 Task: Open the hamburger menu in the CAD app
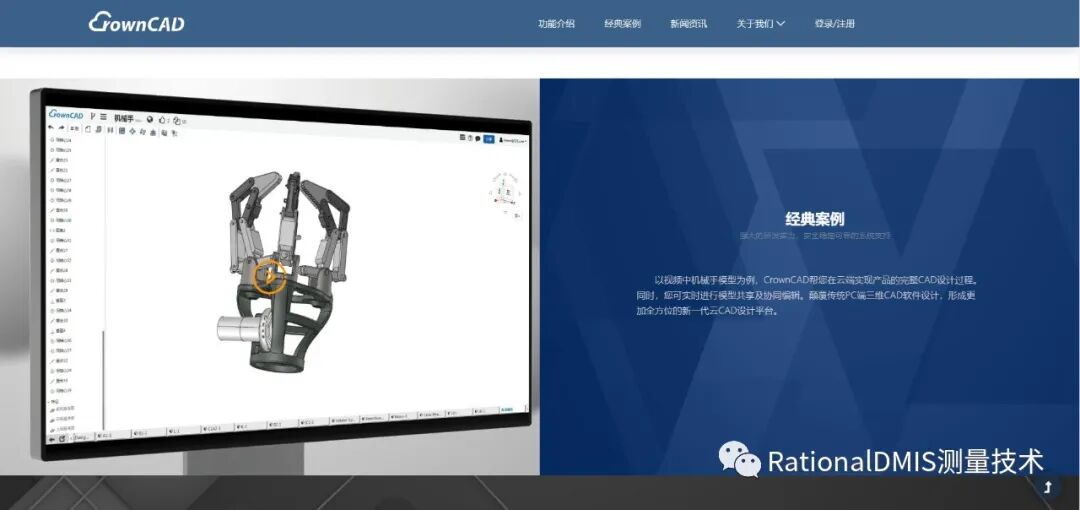click(x=103, y=117)
